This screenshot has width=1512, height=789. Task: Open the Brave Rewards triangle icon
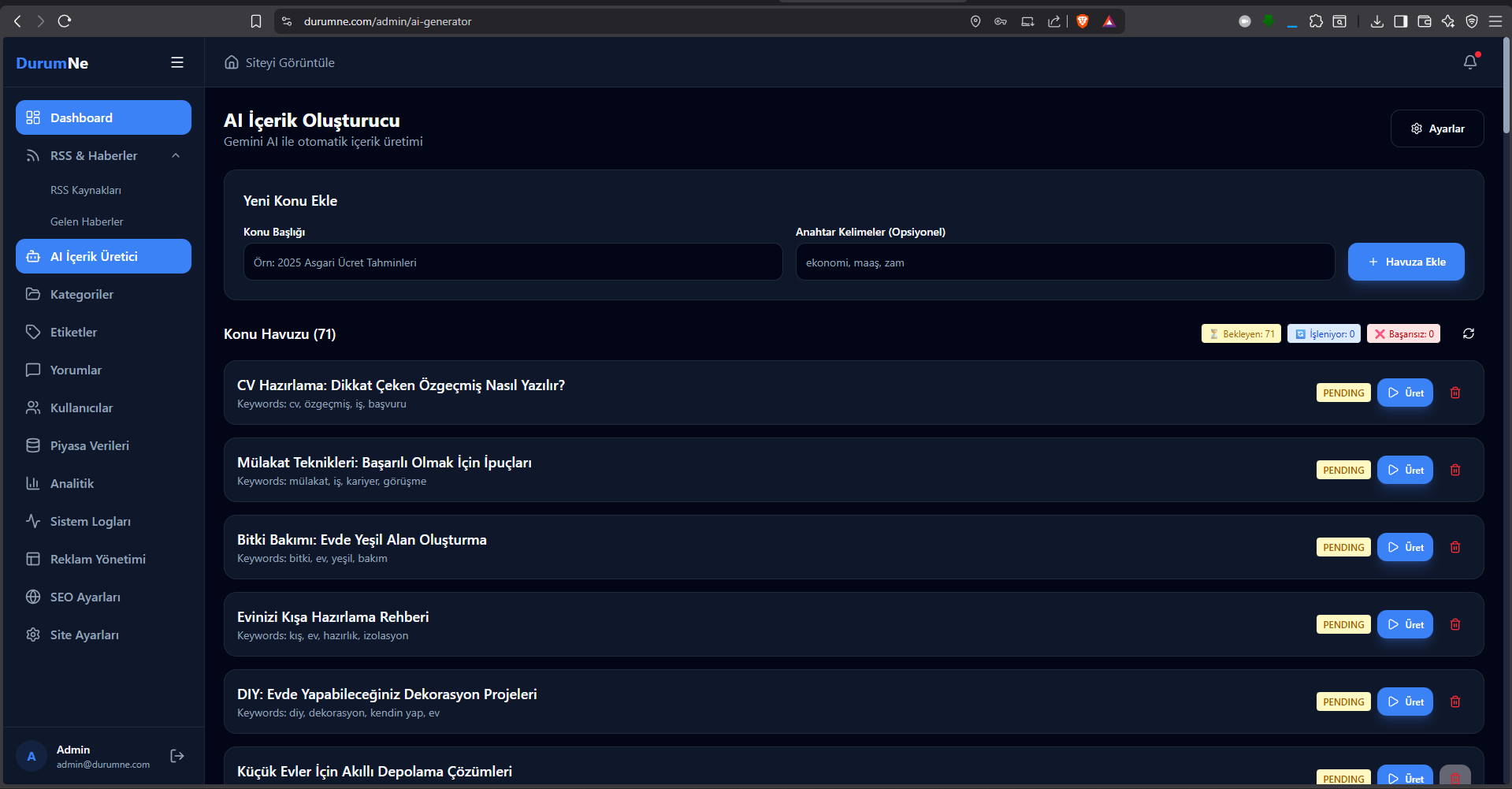pyautogui.click(x=1109, y=21)
